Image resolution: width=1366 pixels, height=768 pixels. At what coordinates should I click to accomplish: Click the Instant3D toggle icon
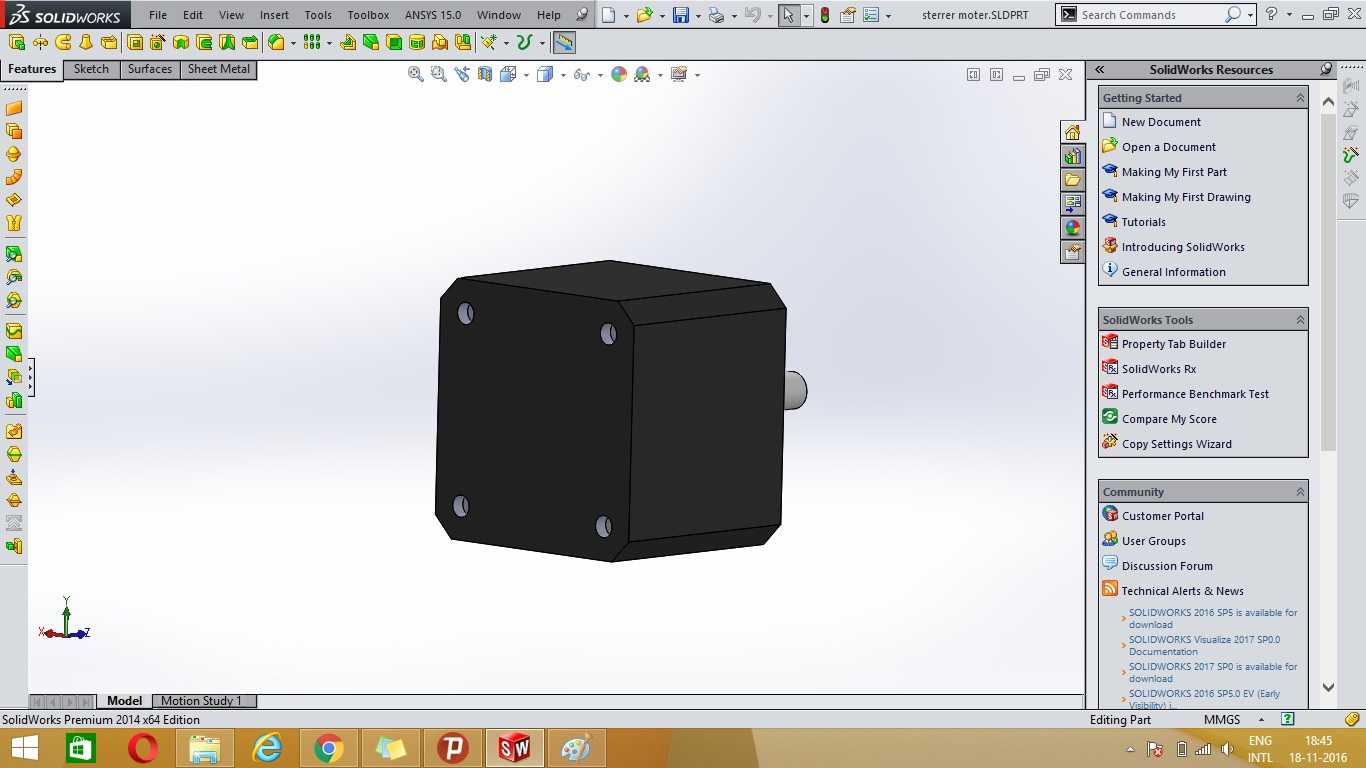click(x=564, y=42)
